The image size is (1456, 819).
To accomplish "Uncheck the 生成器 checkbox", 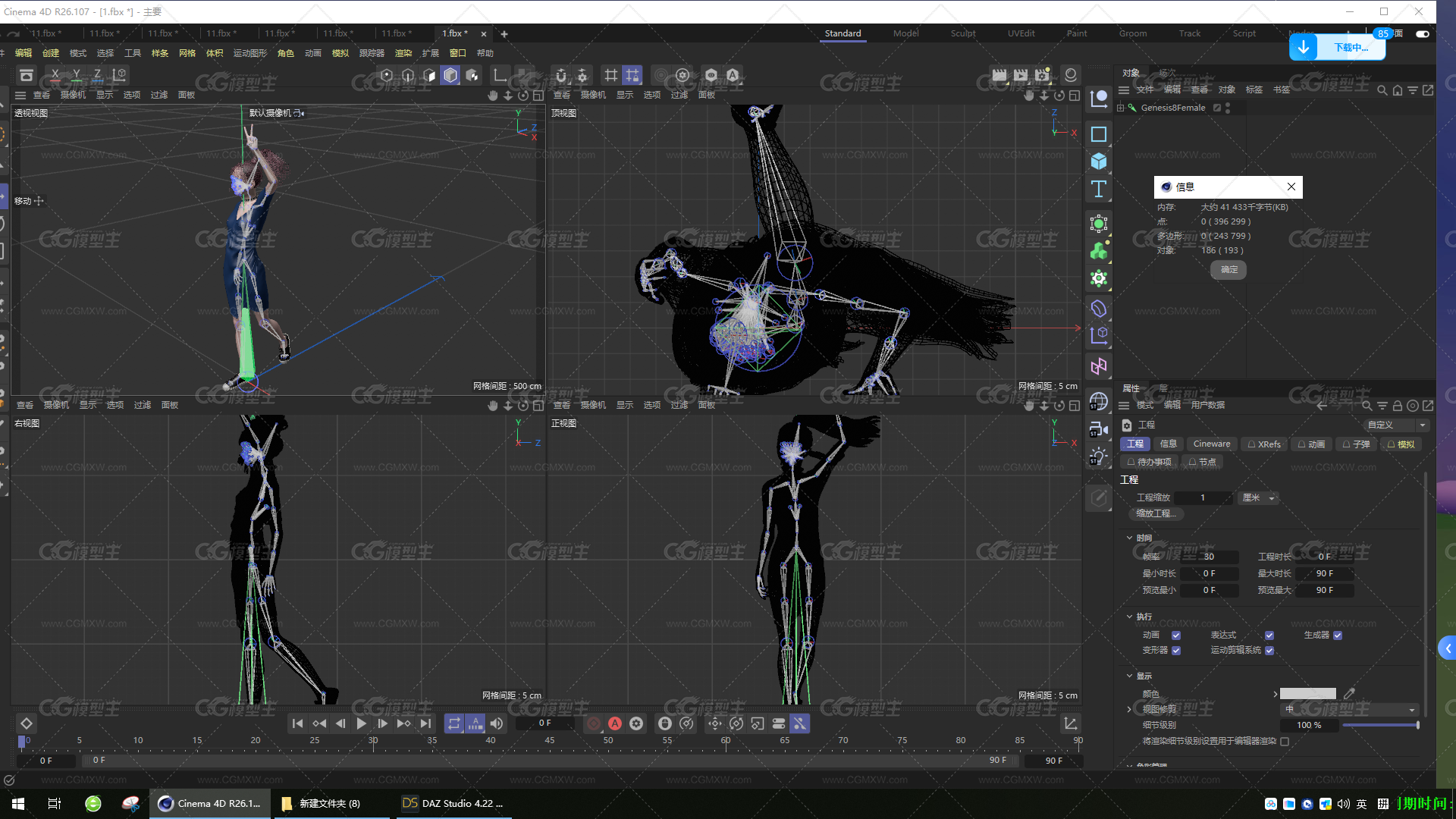I will tap(1338, 635).
